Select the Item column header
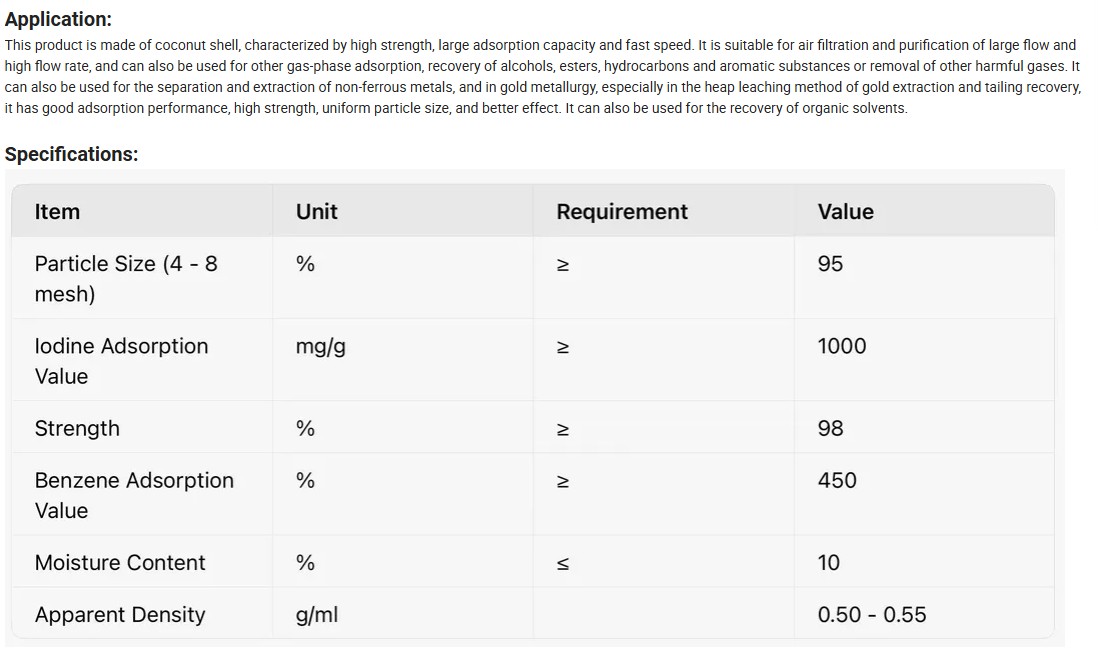1098x660 pixels. coord(57,212)
